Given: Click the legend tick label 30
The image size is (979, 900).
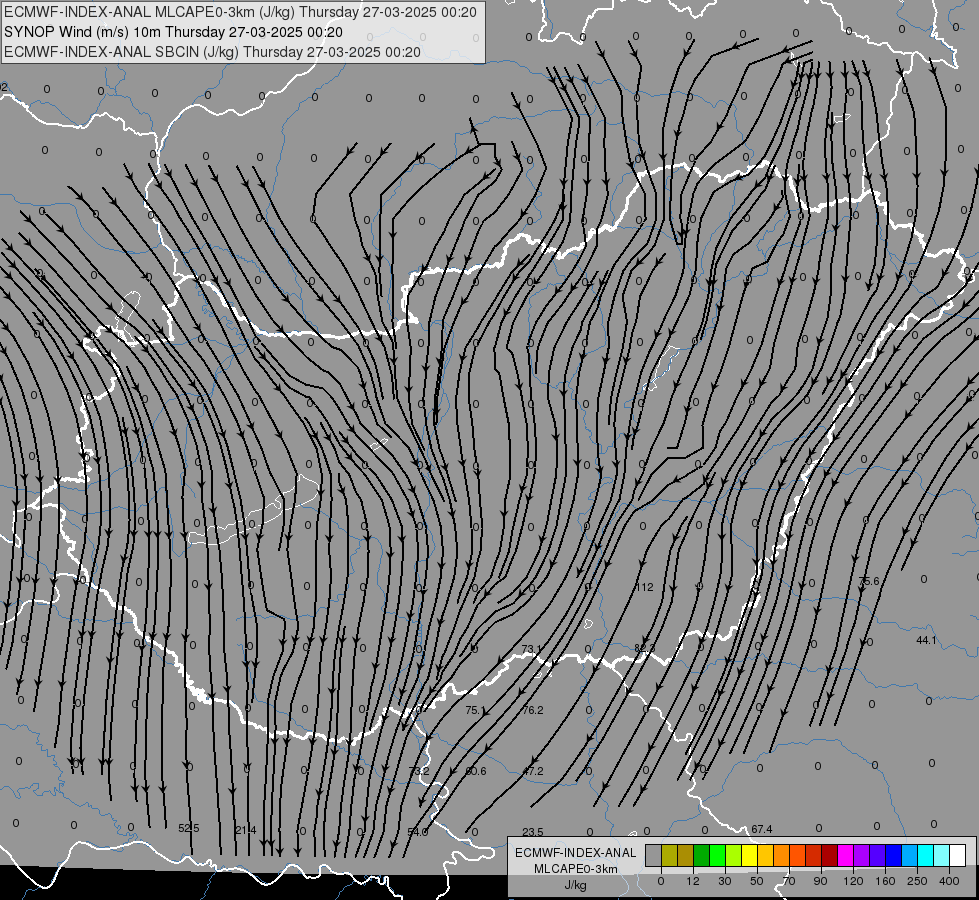Looking at the screenshot, I should 725,881.
